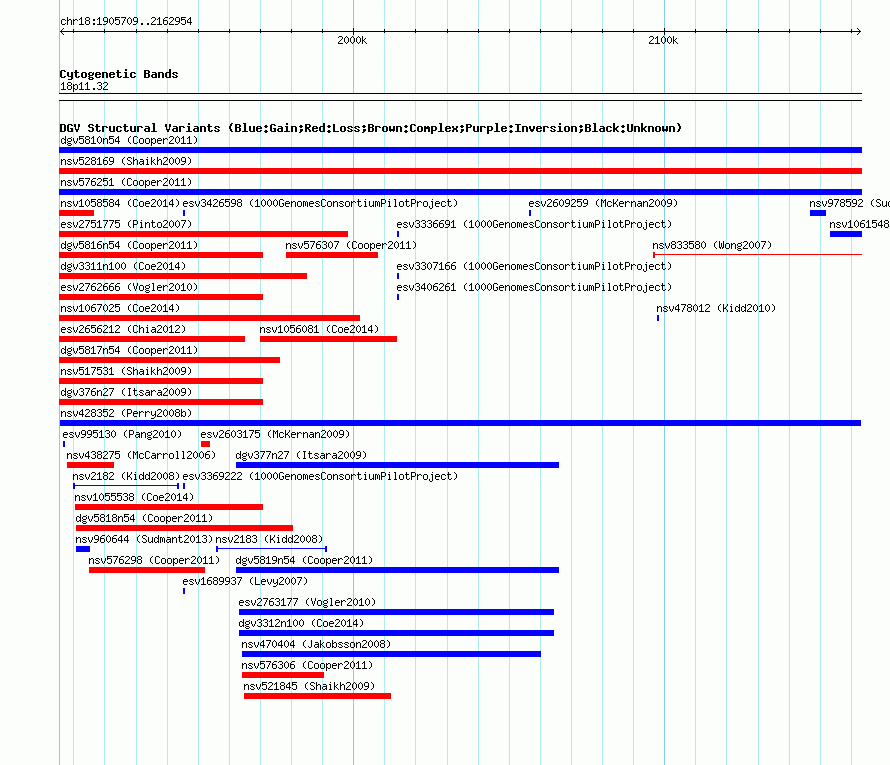This screenshot has width=890, height=765.
Task: Click the chr18:1905709..2162954 coordinate label
Action: click(x=126, y=21)
